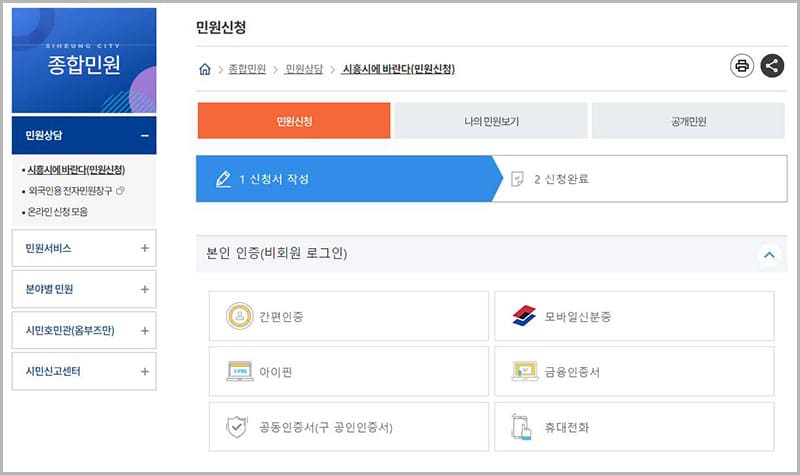The image size is (800, 475).
Task: Collapse the 본인 인증 section chevron
Action: click(769, 255)
